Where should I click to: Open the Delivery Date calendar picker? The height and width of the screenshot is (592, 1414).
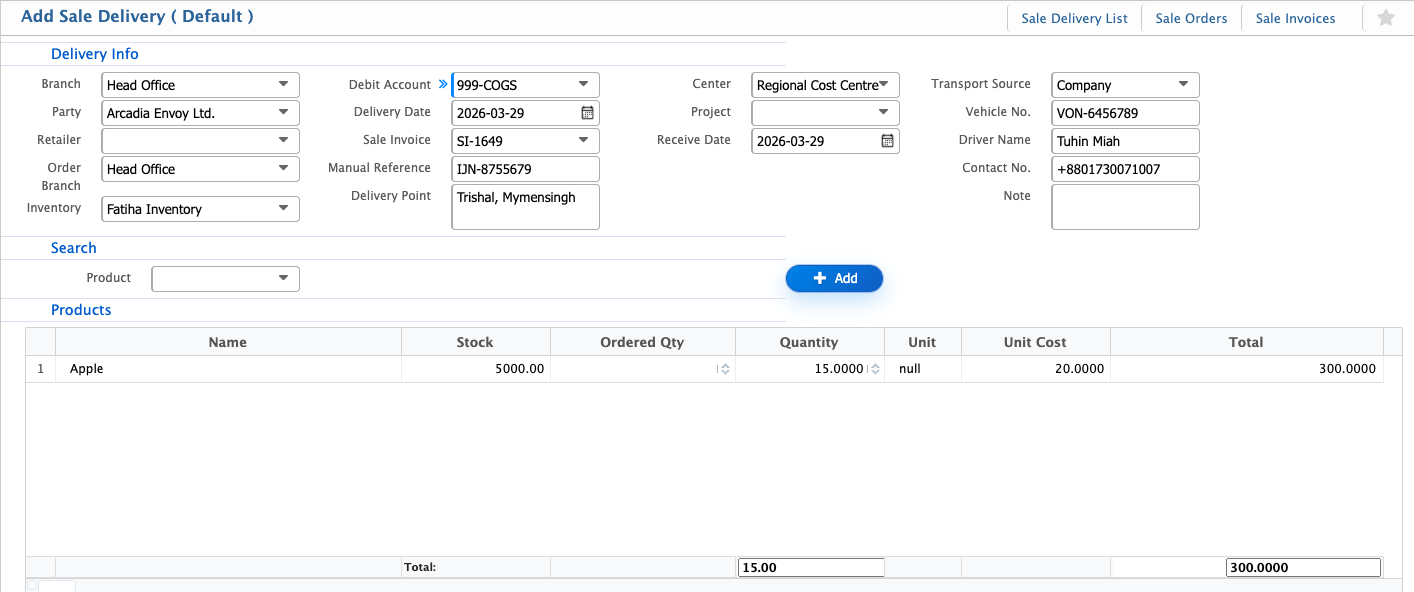[x=588, y=113]
